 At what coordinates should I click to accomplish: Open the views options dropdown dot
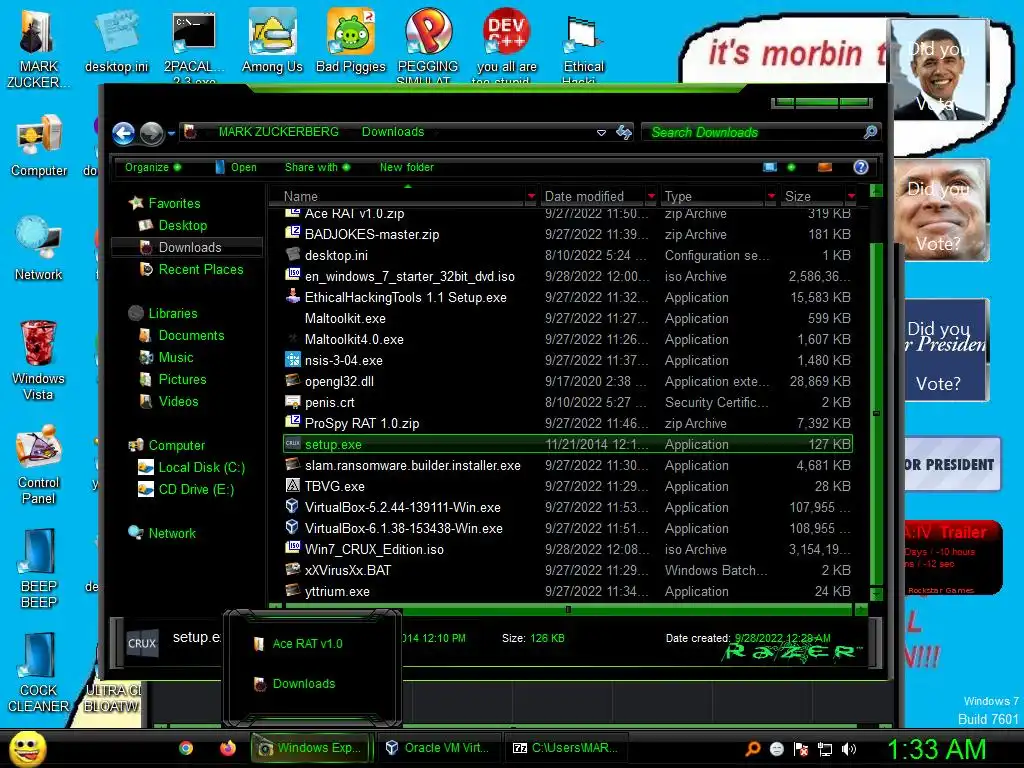click(792, 167)
